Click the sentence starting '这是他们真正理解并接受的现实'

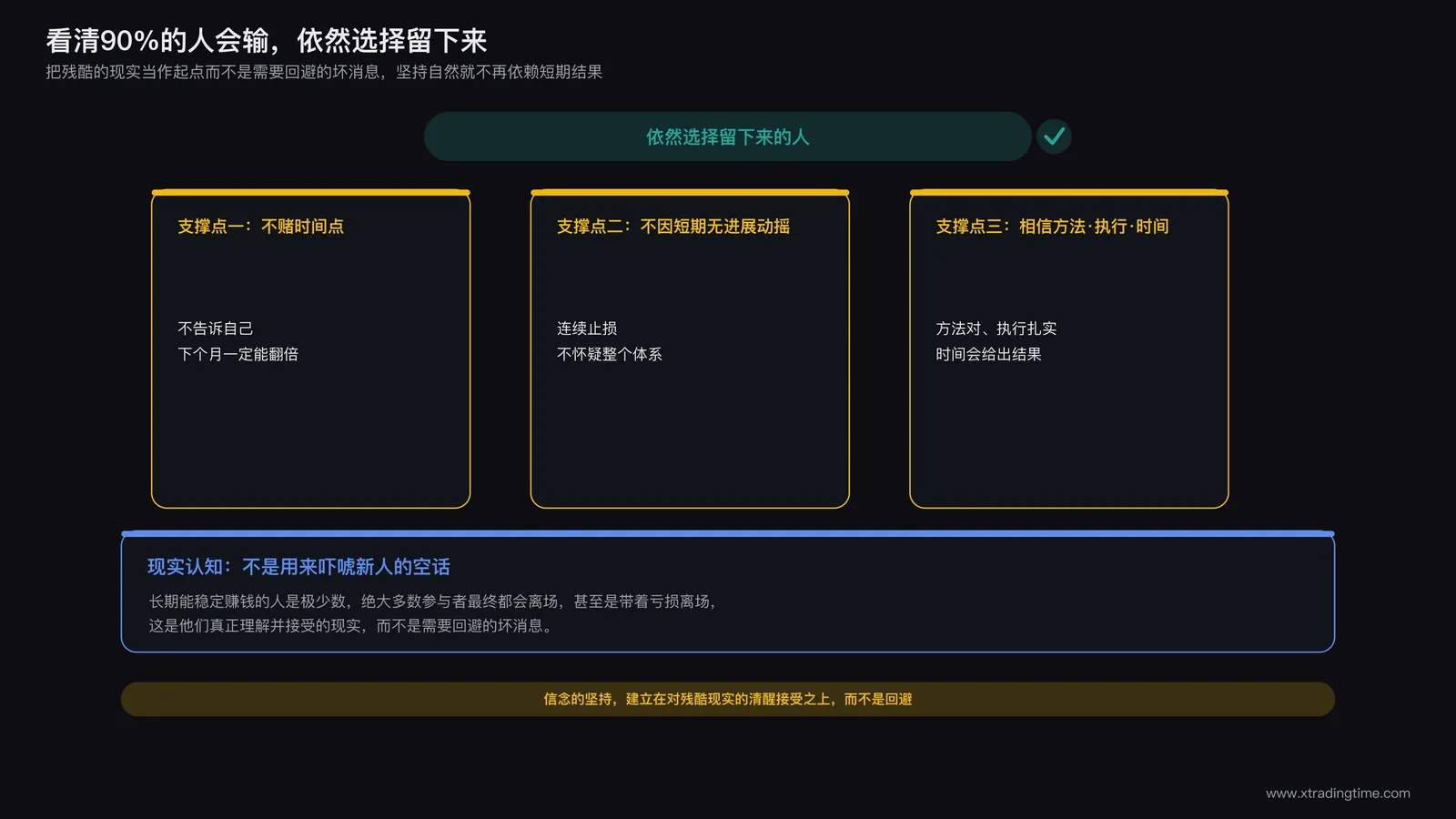point(352,626)
